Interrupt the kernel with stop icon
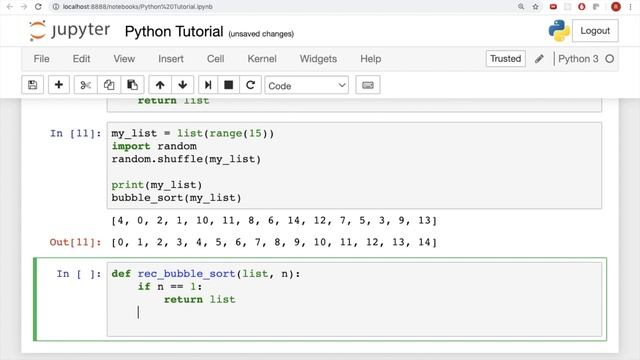 pyautogui.click(x=229, y=85)
